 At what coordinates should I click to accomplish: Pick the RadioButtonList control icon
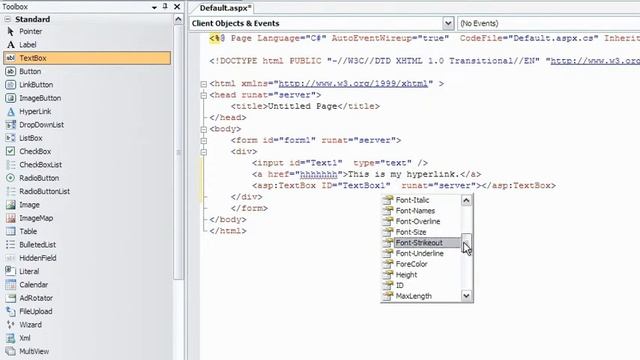coord(11,191)
